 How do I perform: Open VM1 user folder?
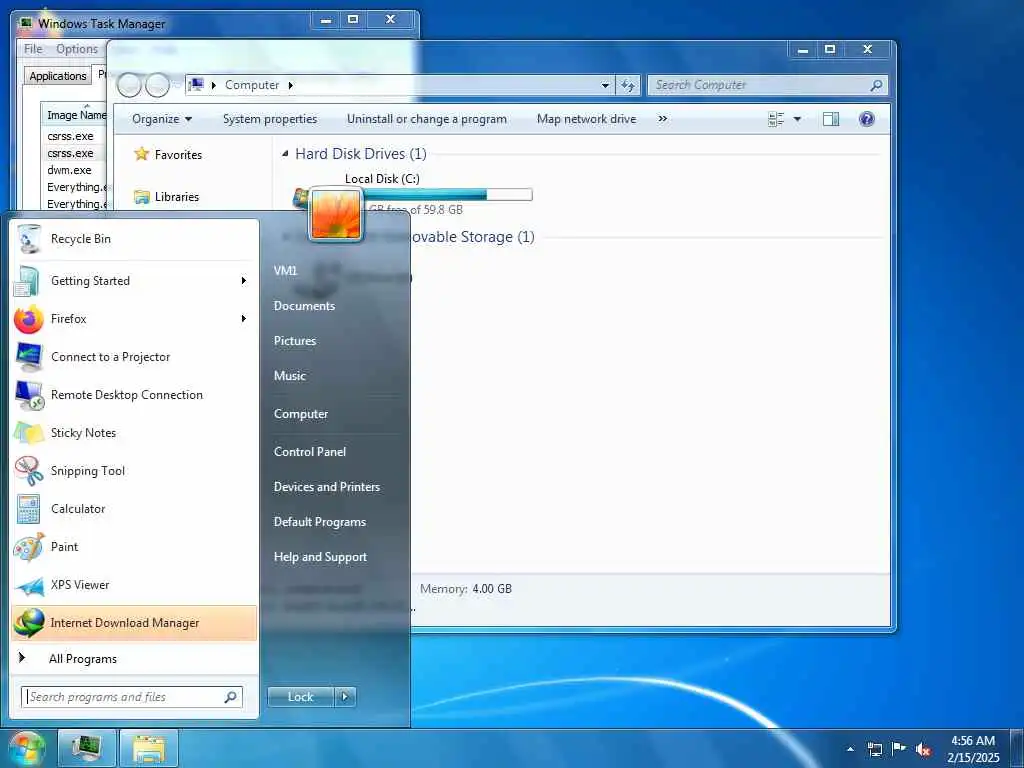click(285, 270)
